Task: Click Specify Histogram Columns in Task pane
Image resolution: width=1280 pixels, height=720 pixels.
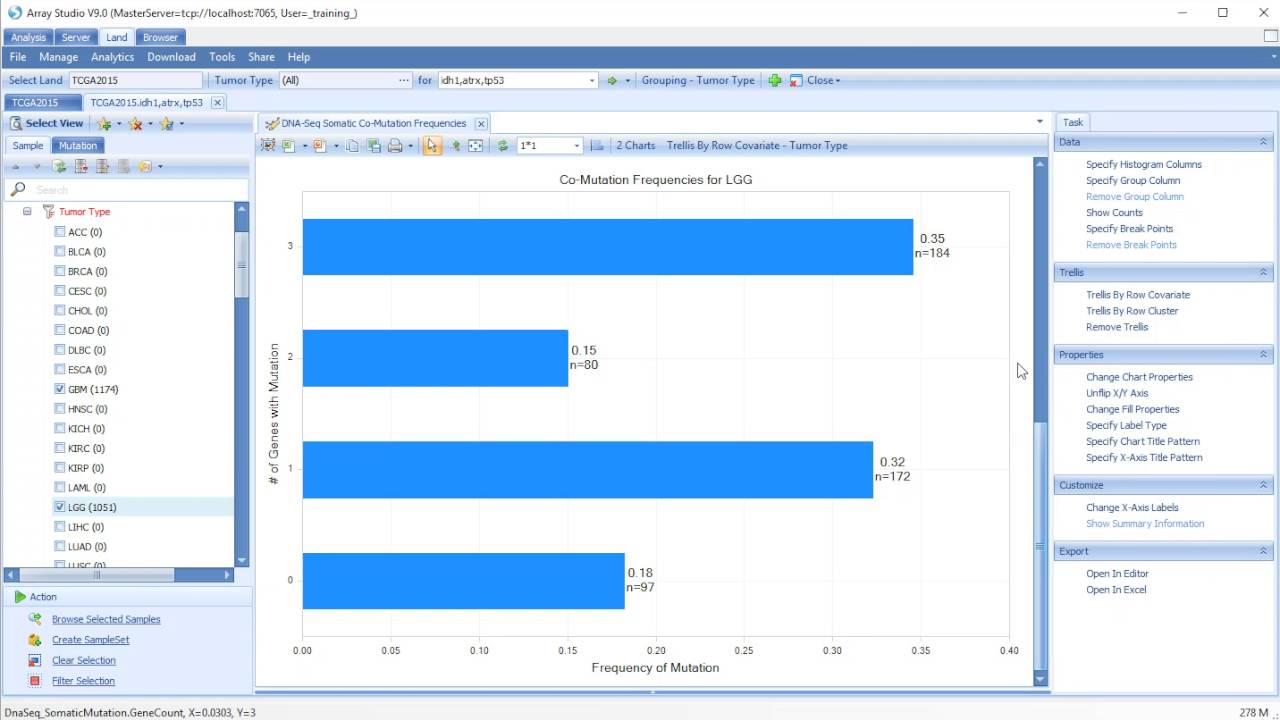Action: click(x=1144, y=164)
